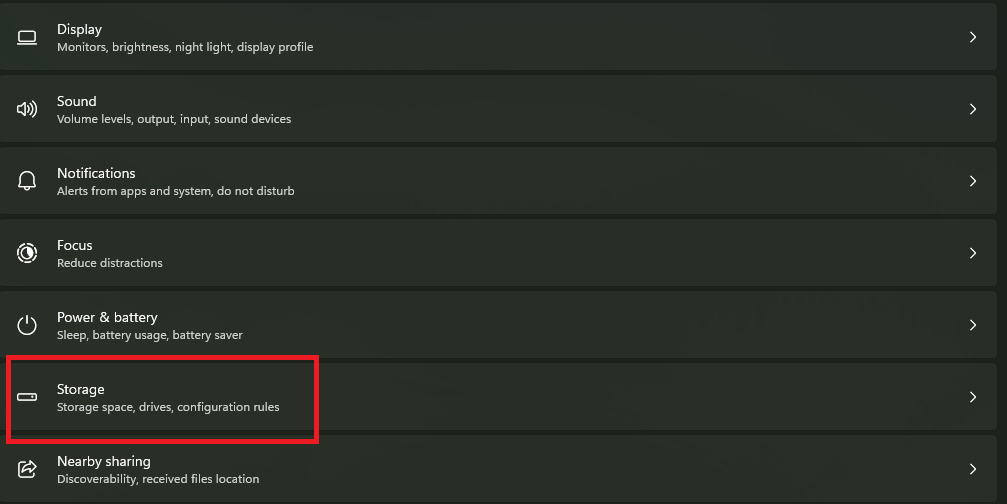Click the Notifications bell icon

27,181
